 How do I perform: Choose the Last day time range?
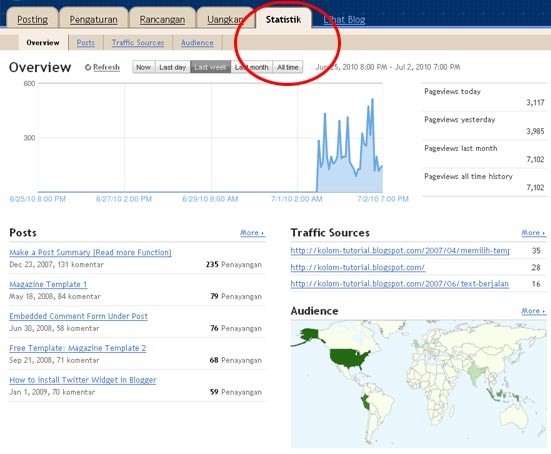[172, 67]
